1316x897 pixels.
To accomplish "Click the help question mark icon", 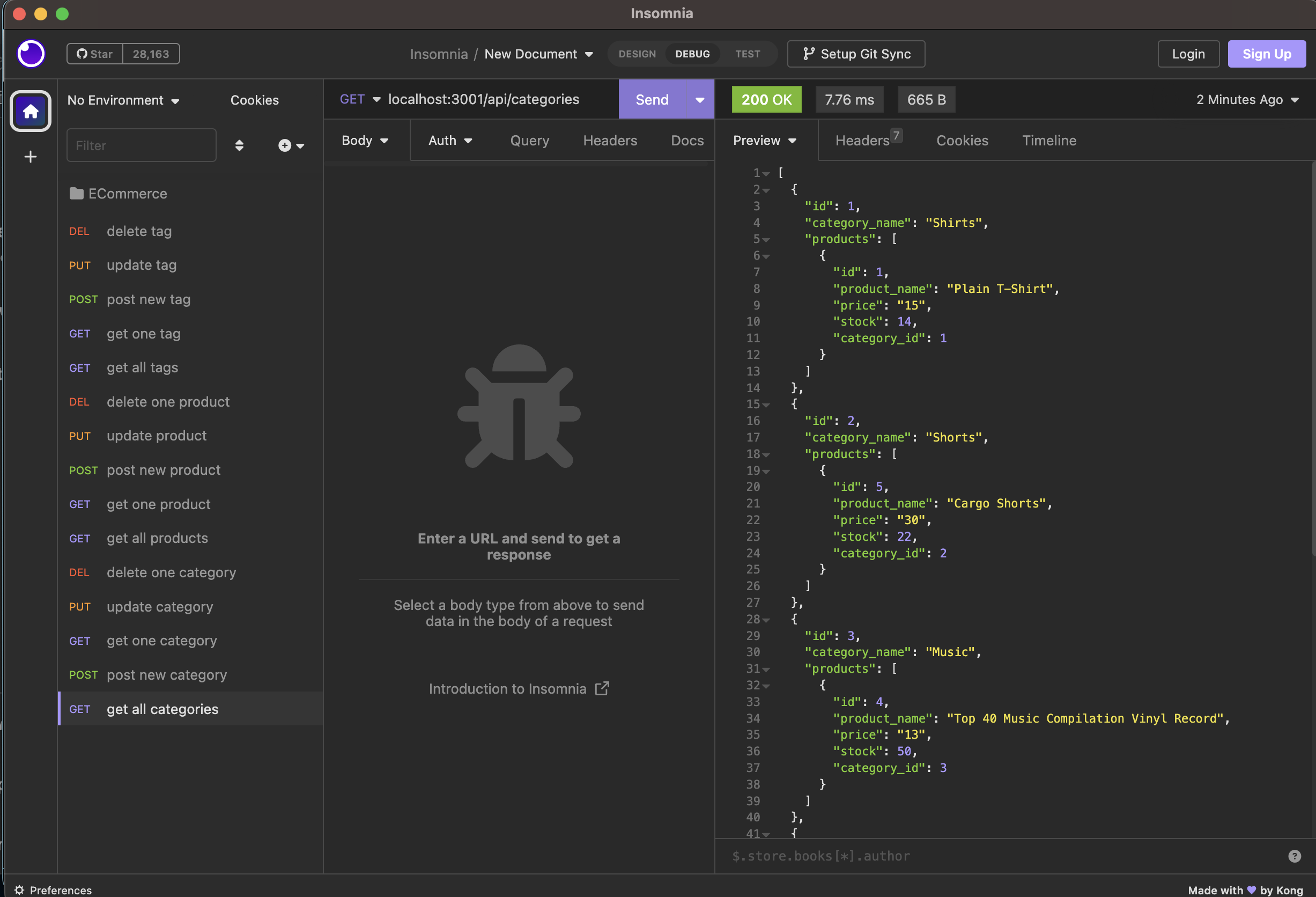I will (x=1296, y=856).
